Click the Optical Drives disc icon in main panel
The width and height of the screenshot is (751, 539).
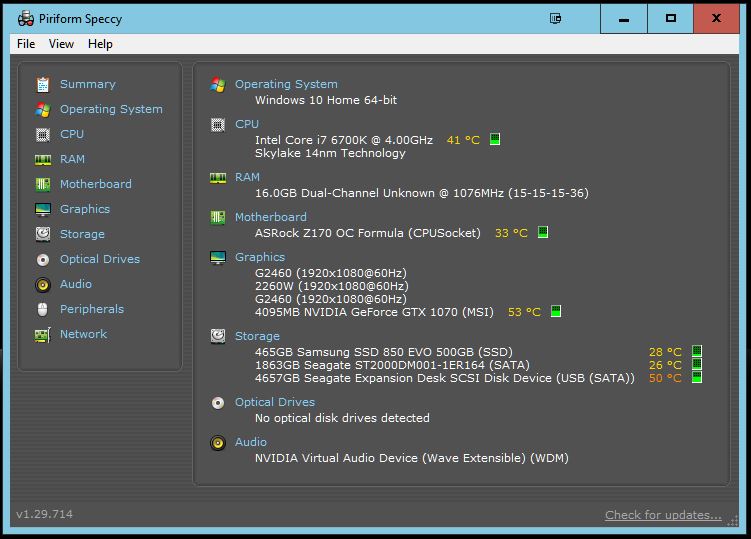click(218, 403)
